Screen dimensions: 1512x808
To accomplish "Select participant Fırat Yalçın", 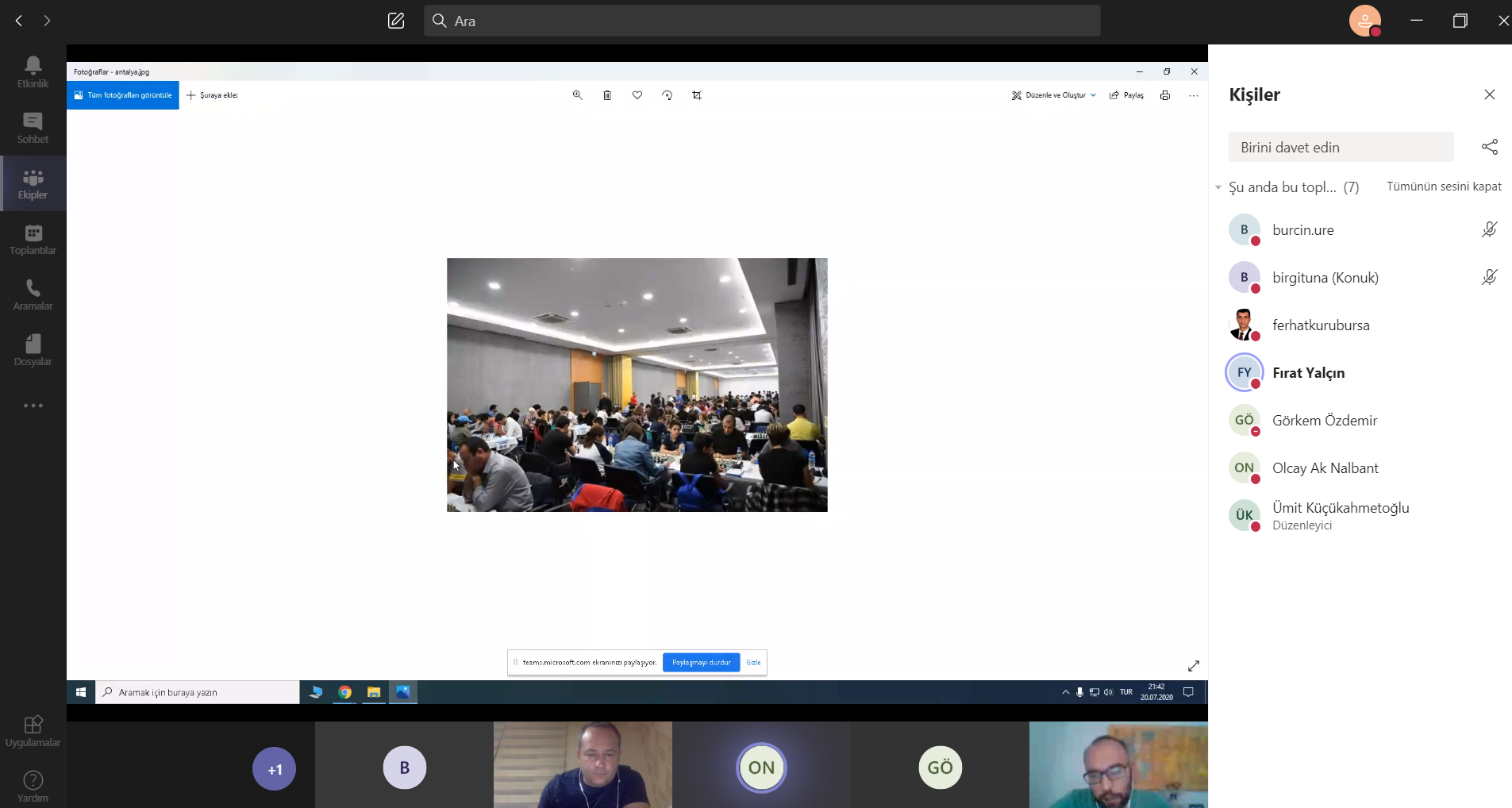I will 1360,372.
